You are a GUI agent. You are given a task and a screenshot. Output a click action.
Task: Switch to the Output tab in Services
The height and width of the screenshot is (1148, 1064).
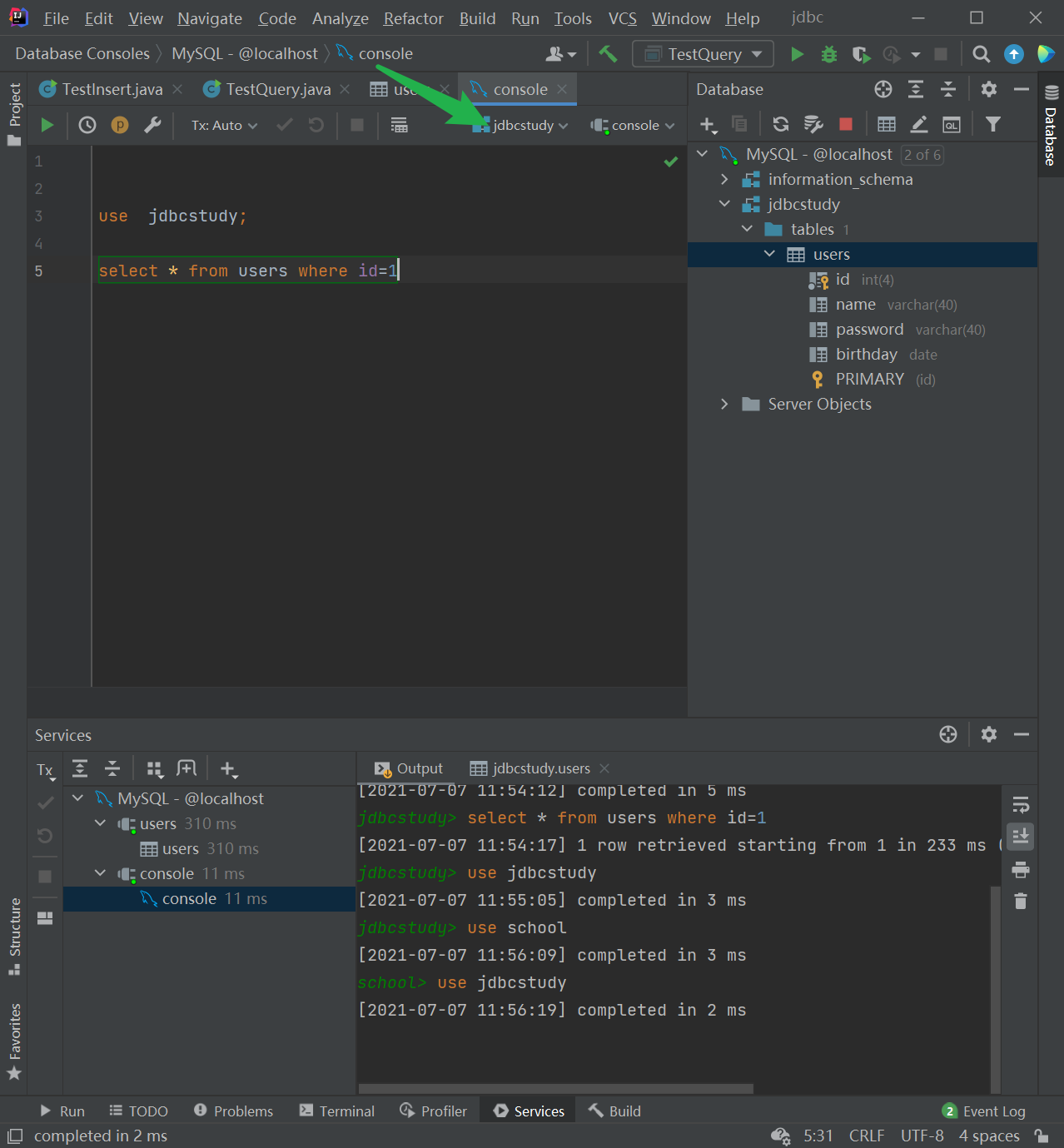pyautogui.click(x=409, y=768)
